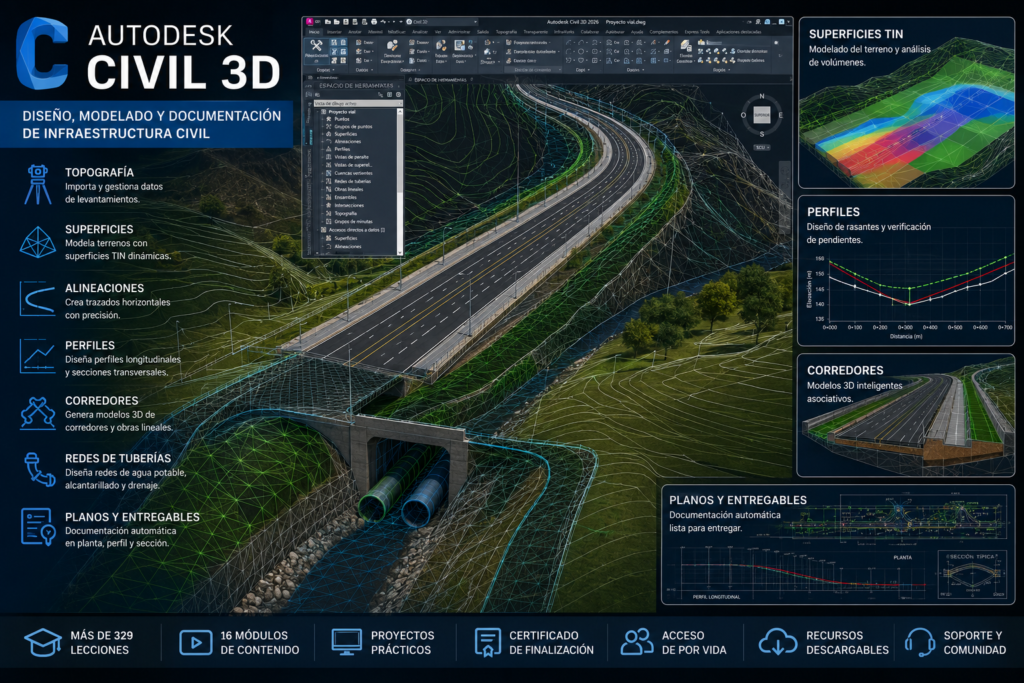Open the Insertar ribbon tab
Viewport: 1024px width, 683px height.
(334, 32)
